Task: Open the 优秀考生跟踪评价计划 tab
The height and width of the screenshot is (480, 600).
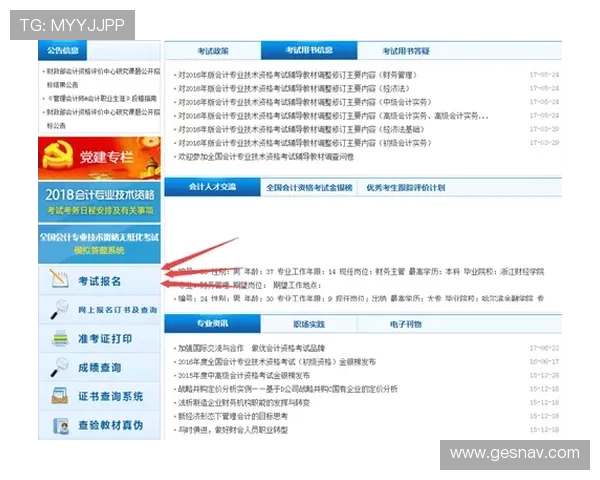Action: coord(406,188)
